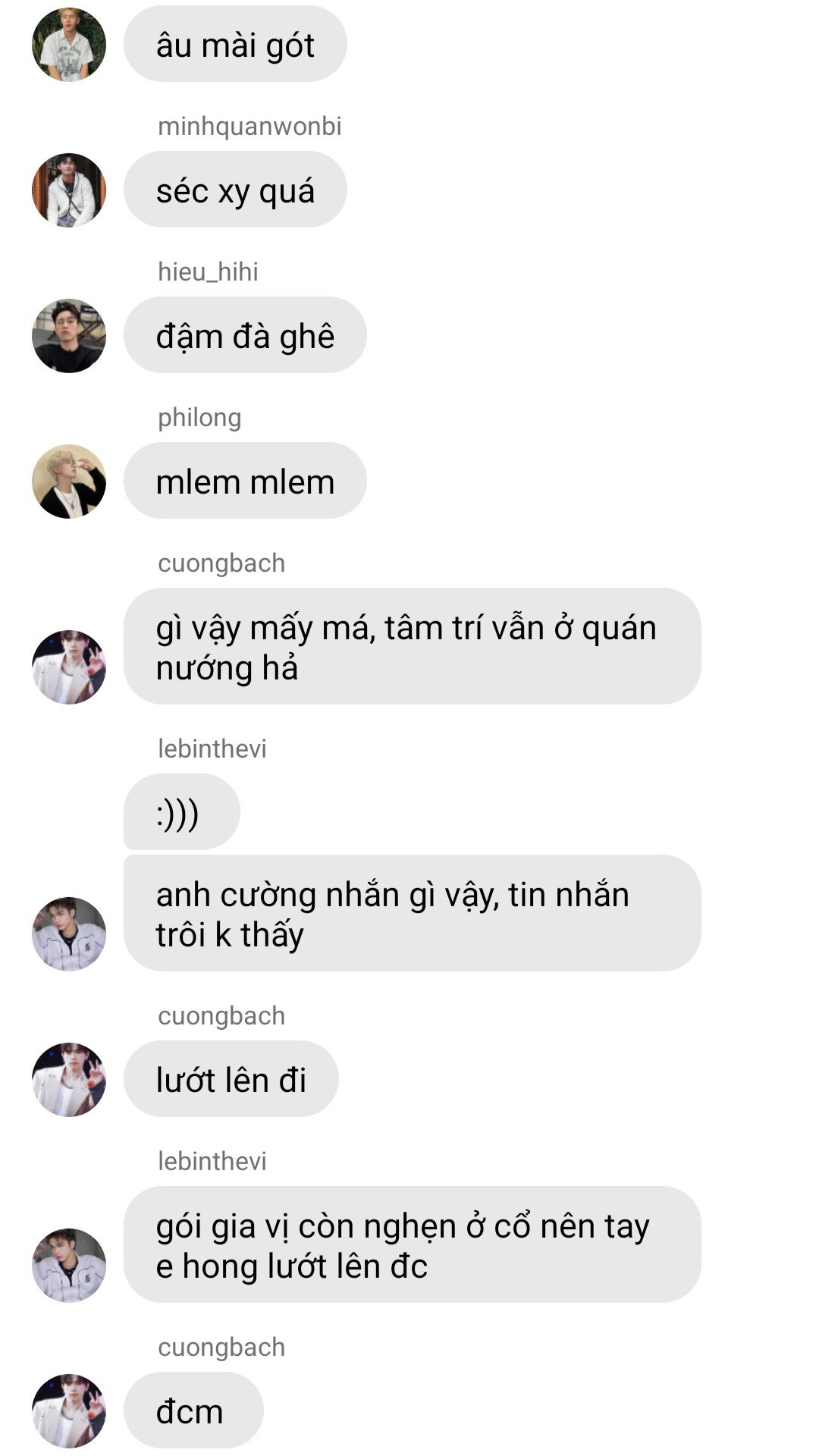Tap minhquanwonbi's profile picture
819x1456 pixels.
[69, 190]
